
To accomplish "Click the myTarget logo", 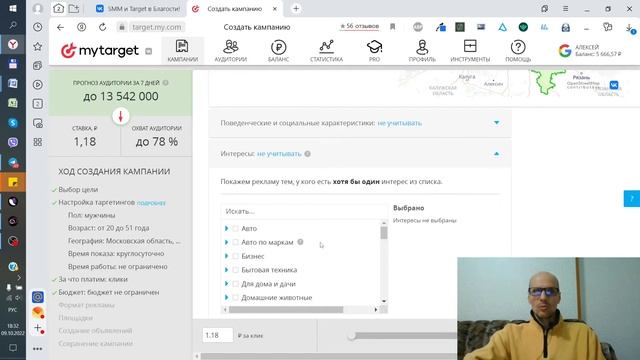I will [x=100, y=51].
